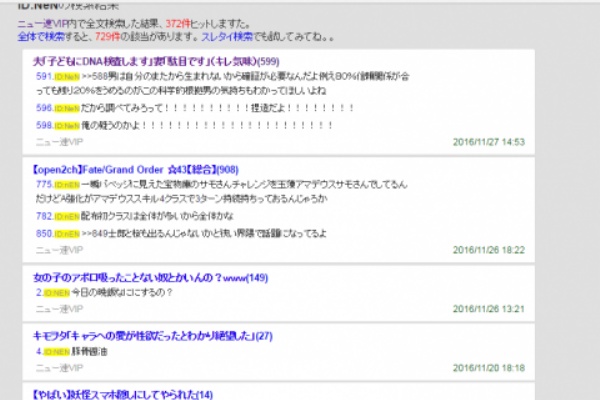The image size is (600, 400).
Task: Click post number 782
Action: tap(44, 216)
